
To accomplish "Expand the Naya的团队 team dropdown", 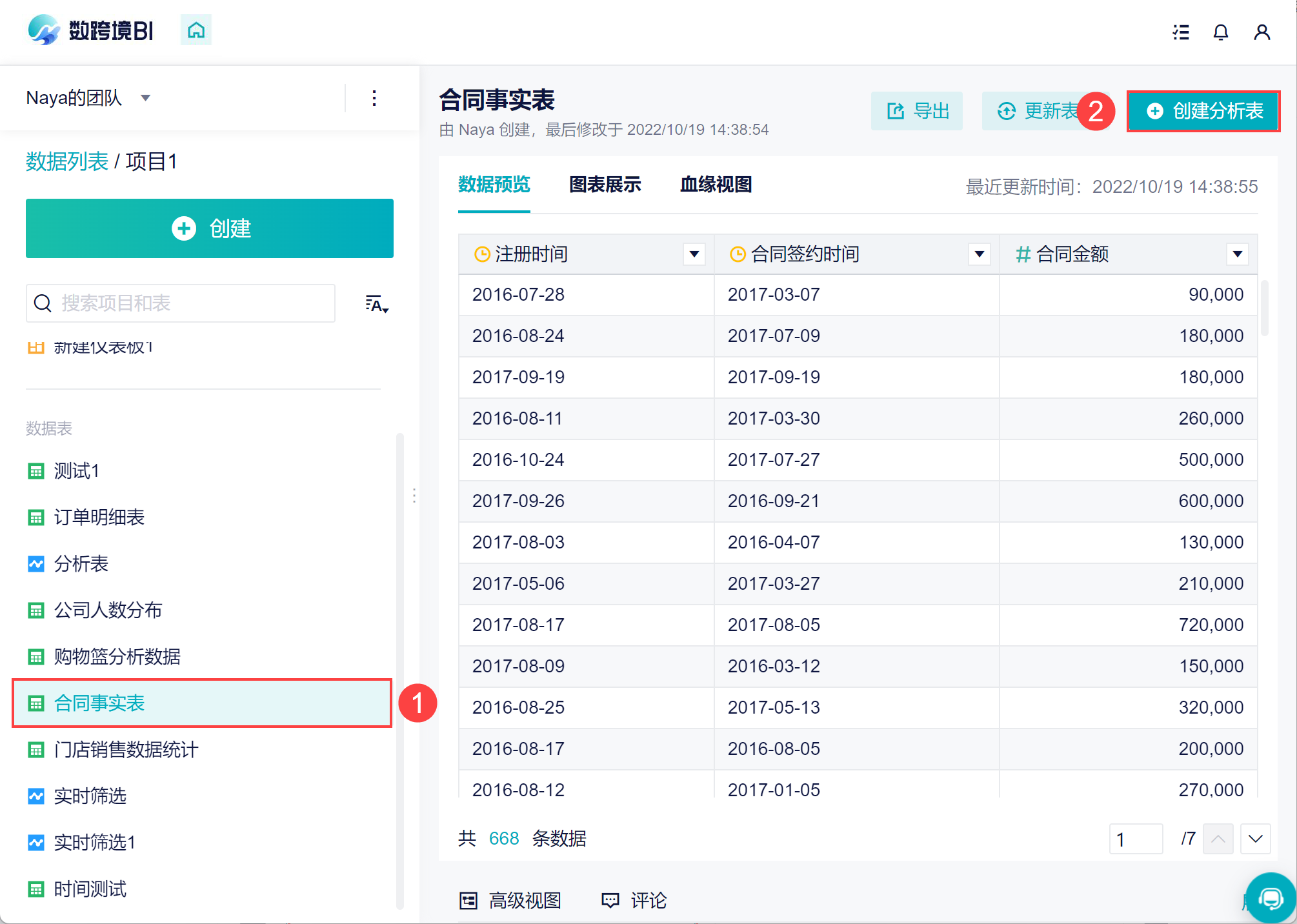I will [146, 98].
